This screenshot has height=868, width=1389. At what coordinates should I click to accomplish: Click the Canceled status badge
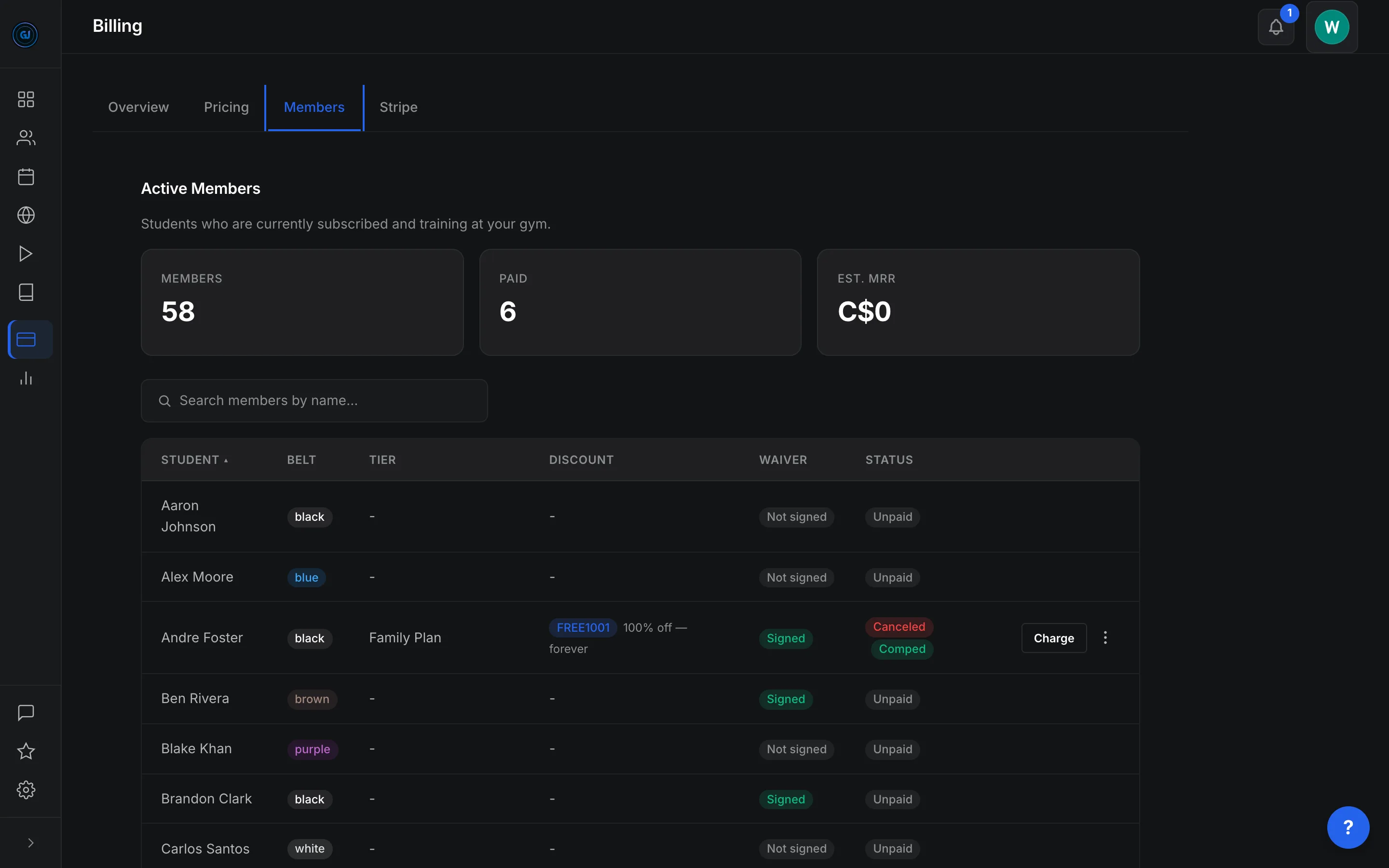point(899,627)
